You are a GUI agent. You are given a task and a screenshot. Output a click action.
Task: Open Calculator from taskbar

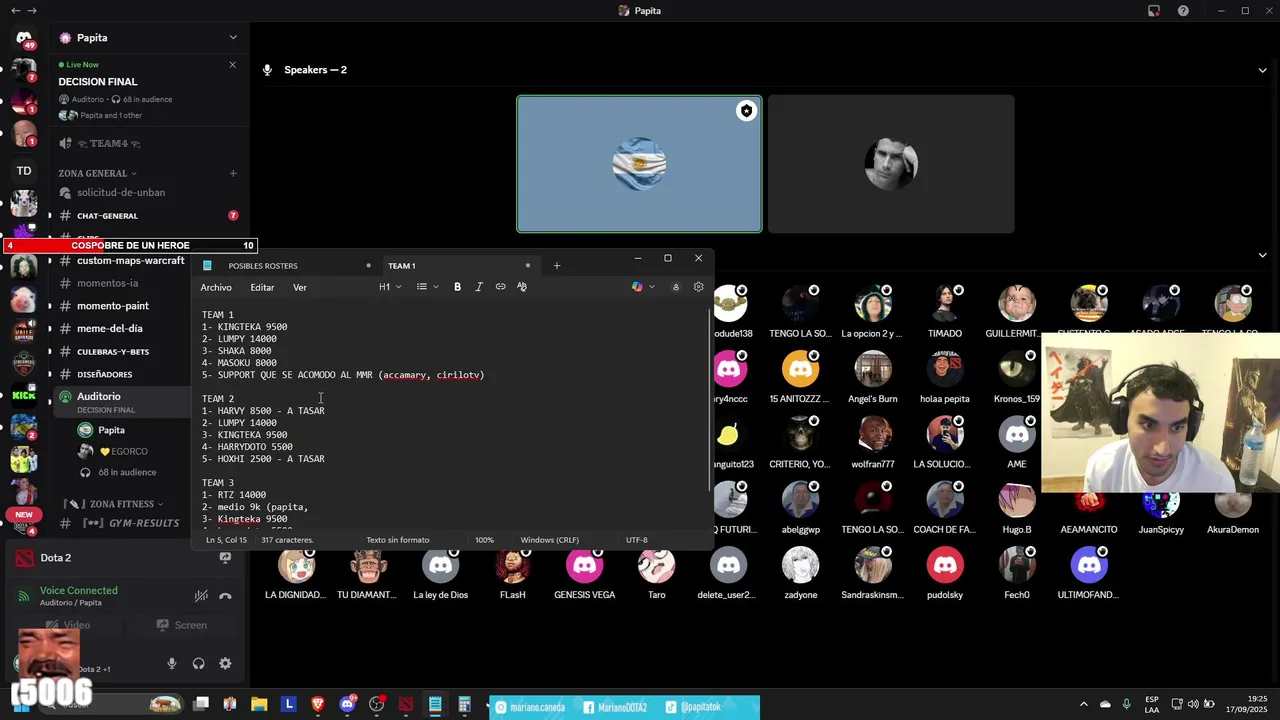click(464, 704)
